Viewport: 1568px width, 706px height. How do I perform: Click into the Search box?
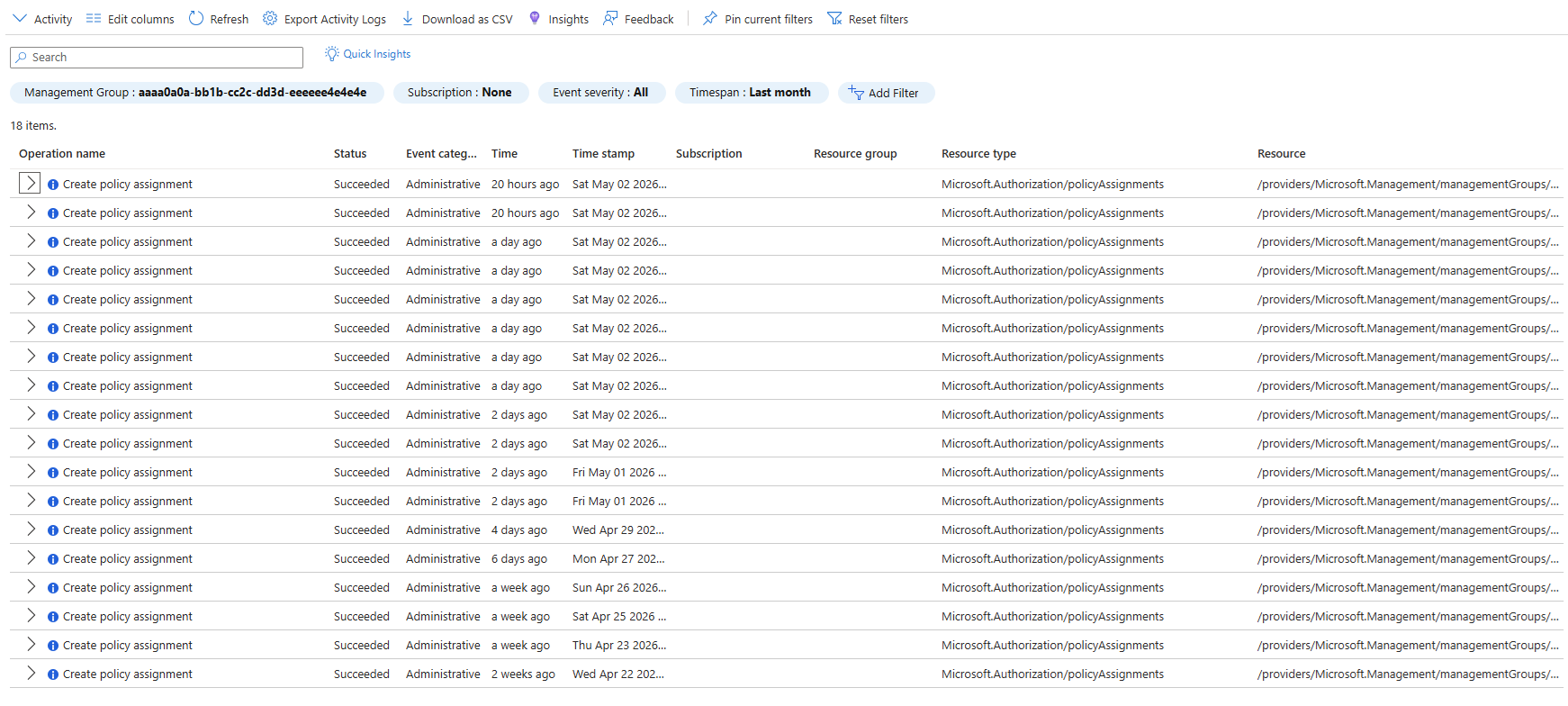(x=157, y=57)
